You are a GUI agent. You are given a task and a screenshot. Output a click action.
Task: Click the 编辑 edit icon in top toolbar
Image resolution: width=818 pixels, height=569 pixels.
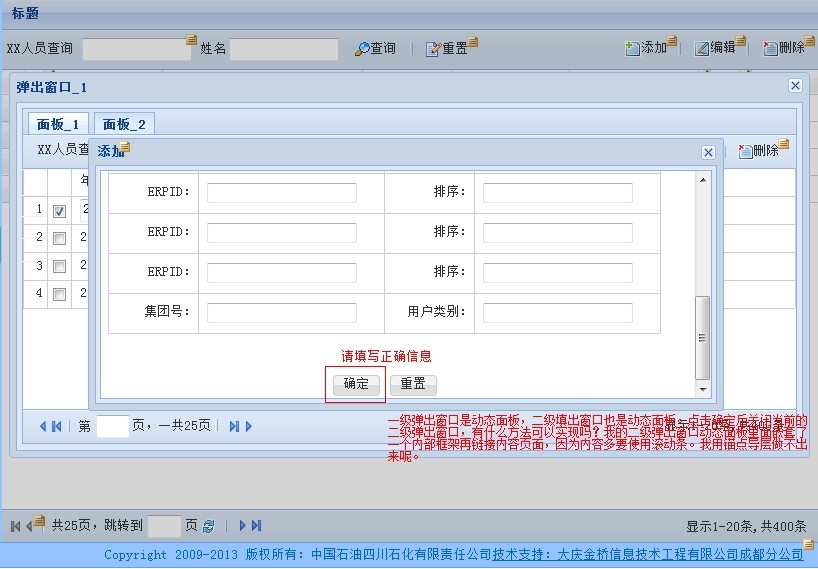702,47
